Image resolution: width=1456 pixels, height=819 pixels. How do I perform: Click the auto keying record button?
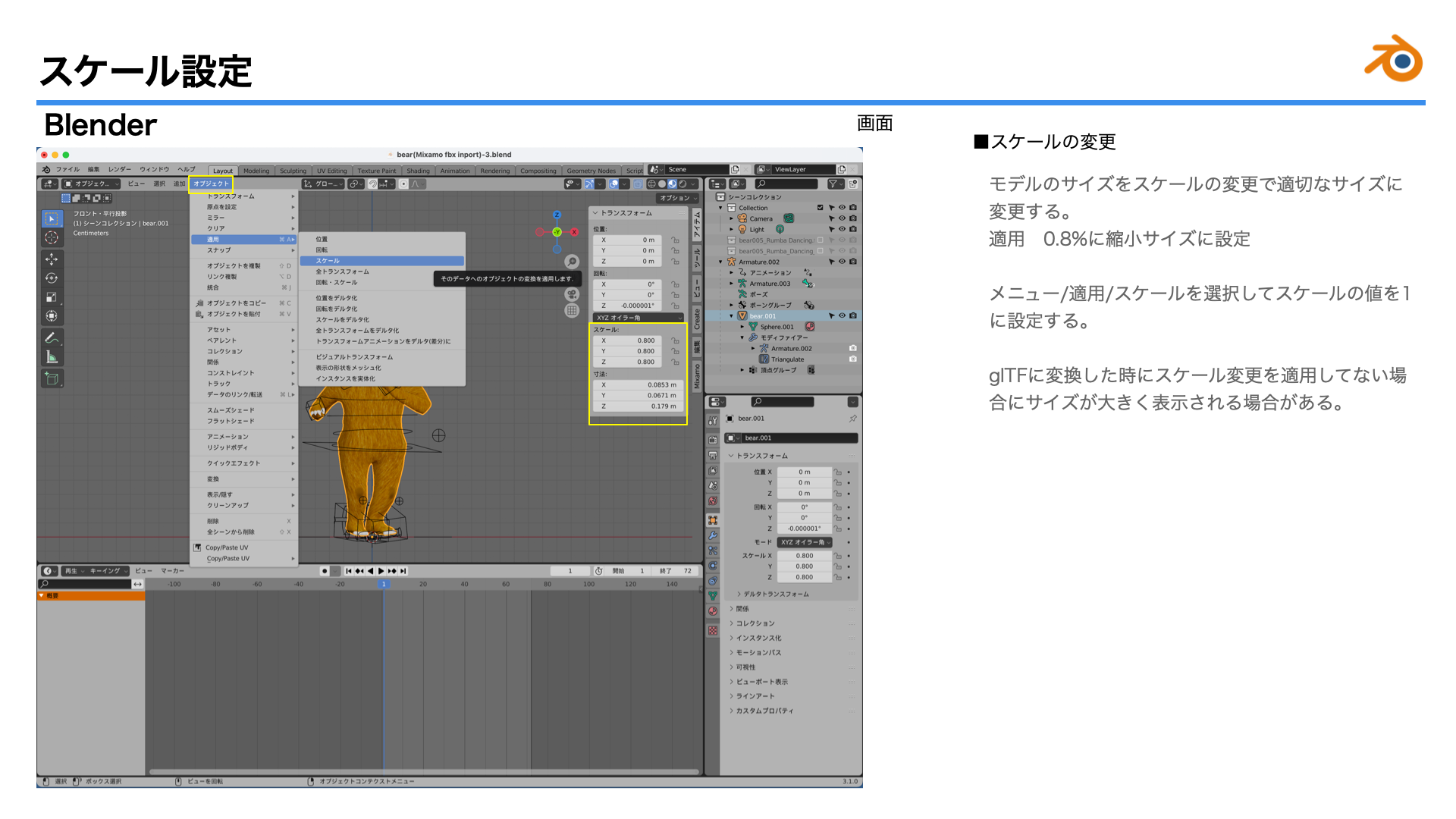(x=325, y=571)
